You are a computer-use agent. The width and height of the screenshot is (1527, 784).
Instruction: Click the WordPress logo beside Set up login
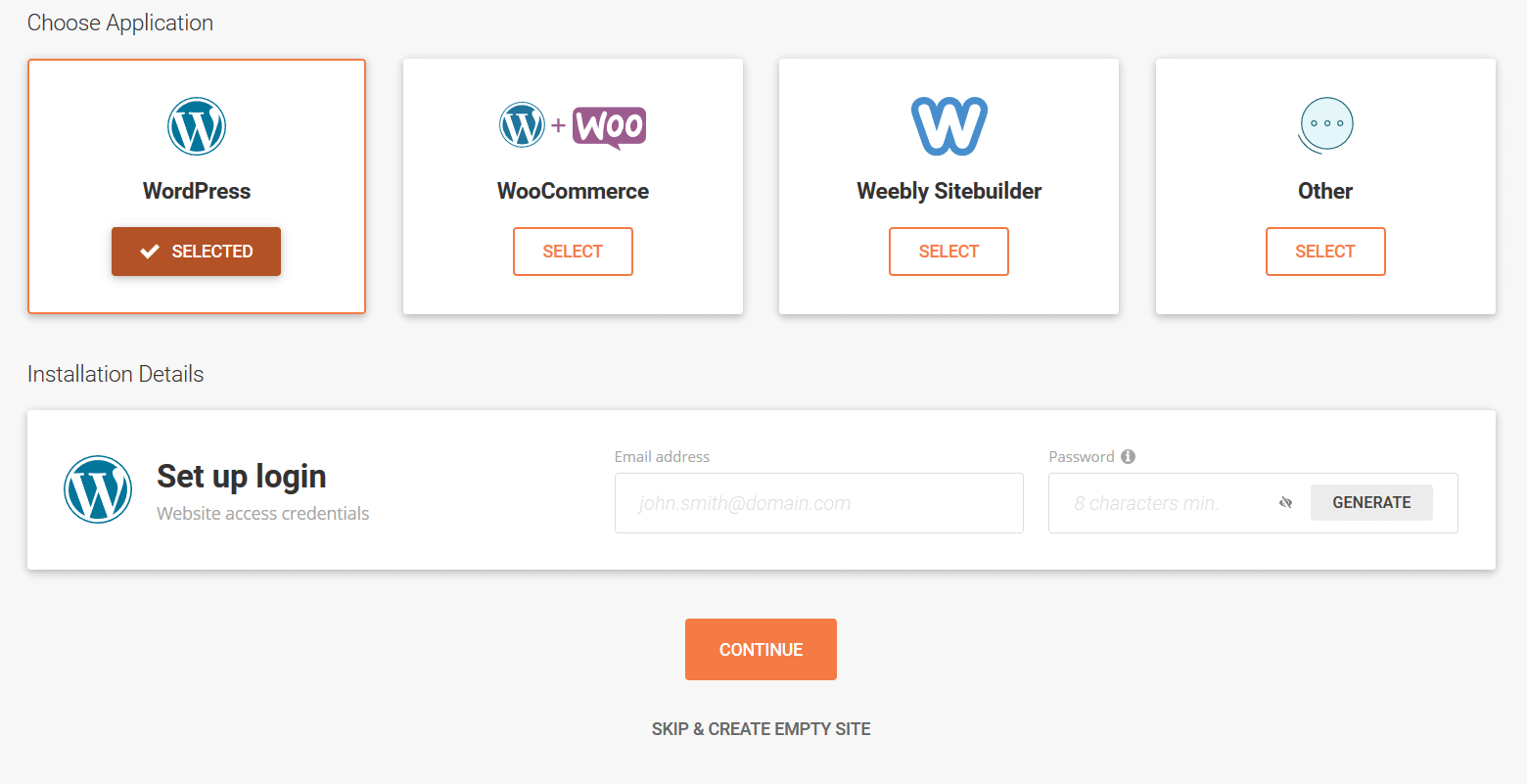(98, 489)
